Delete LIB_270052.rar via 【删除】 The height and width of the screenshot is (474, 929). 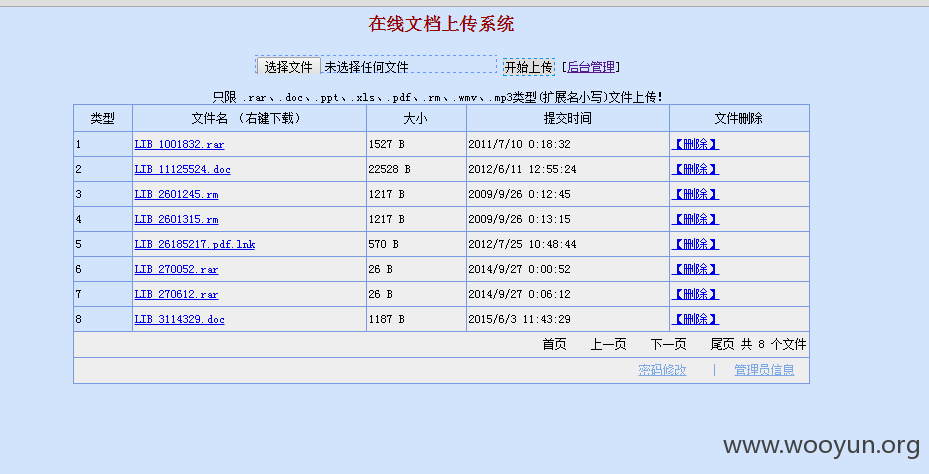[696, 269]
